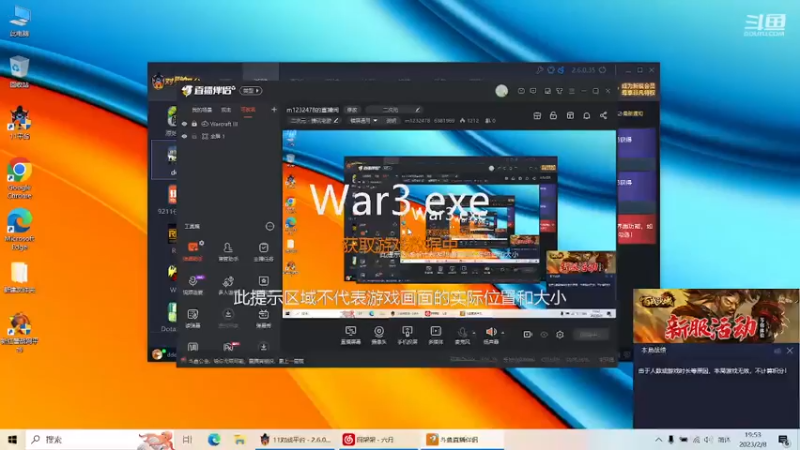Show hidden system tray icons

coord(658,439)
